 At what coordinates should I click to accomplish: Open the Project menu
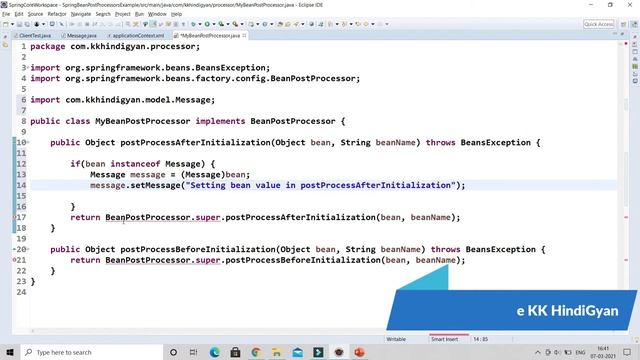pos(122,14)
